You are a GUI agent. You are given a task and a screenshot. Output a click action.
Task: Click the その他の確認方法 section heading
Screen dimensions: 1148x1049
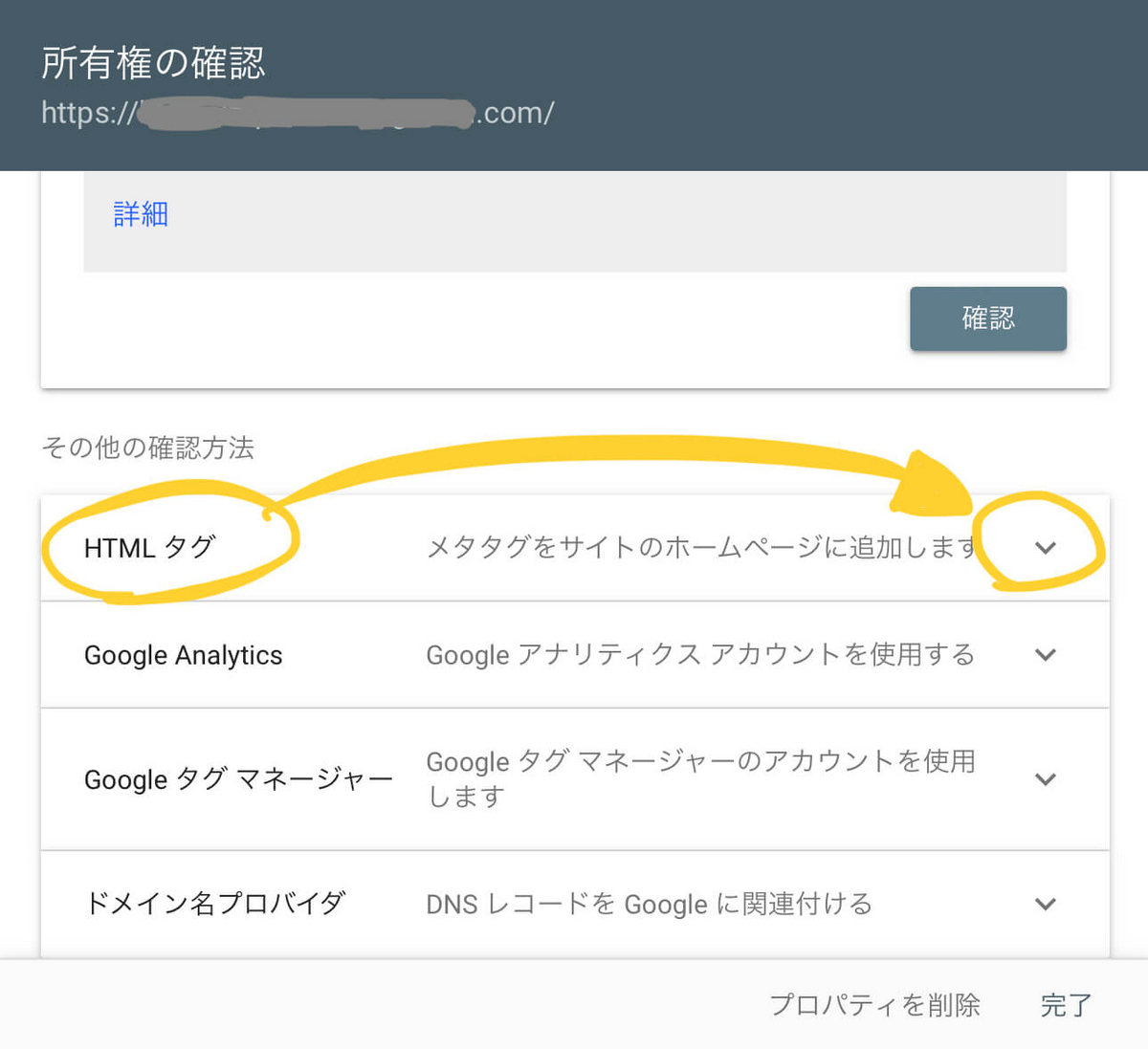(x=147, y=448)
